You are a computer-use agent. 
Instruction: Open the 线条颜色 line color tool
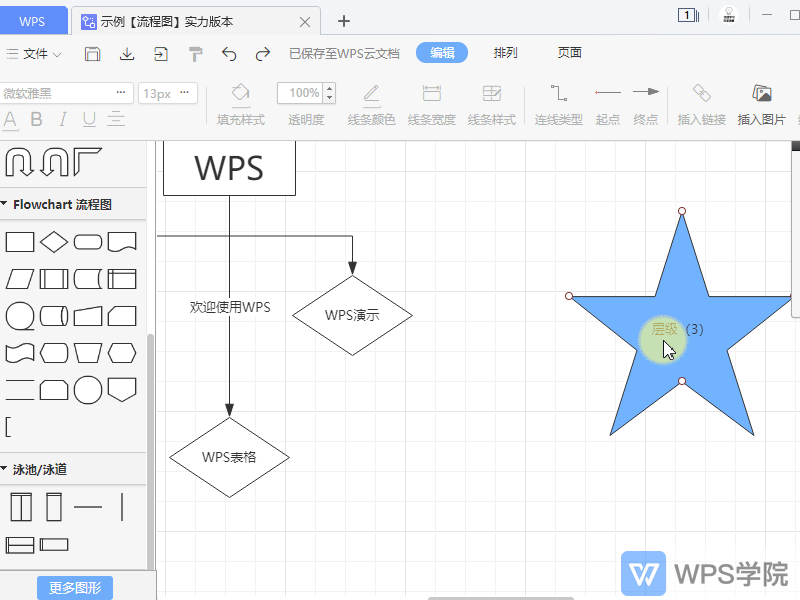tap(371, 105)
